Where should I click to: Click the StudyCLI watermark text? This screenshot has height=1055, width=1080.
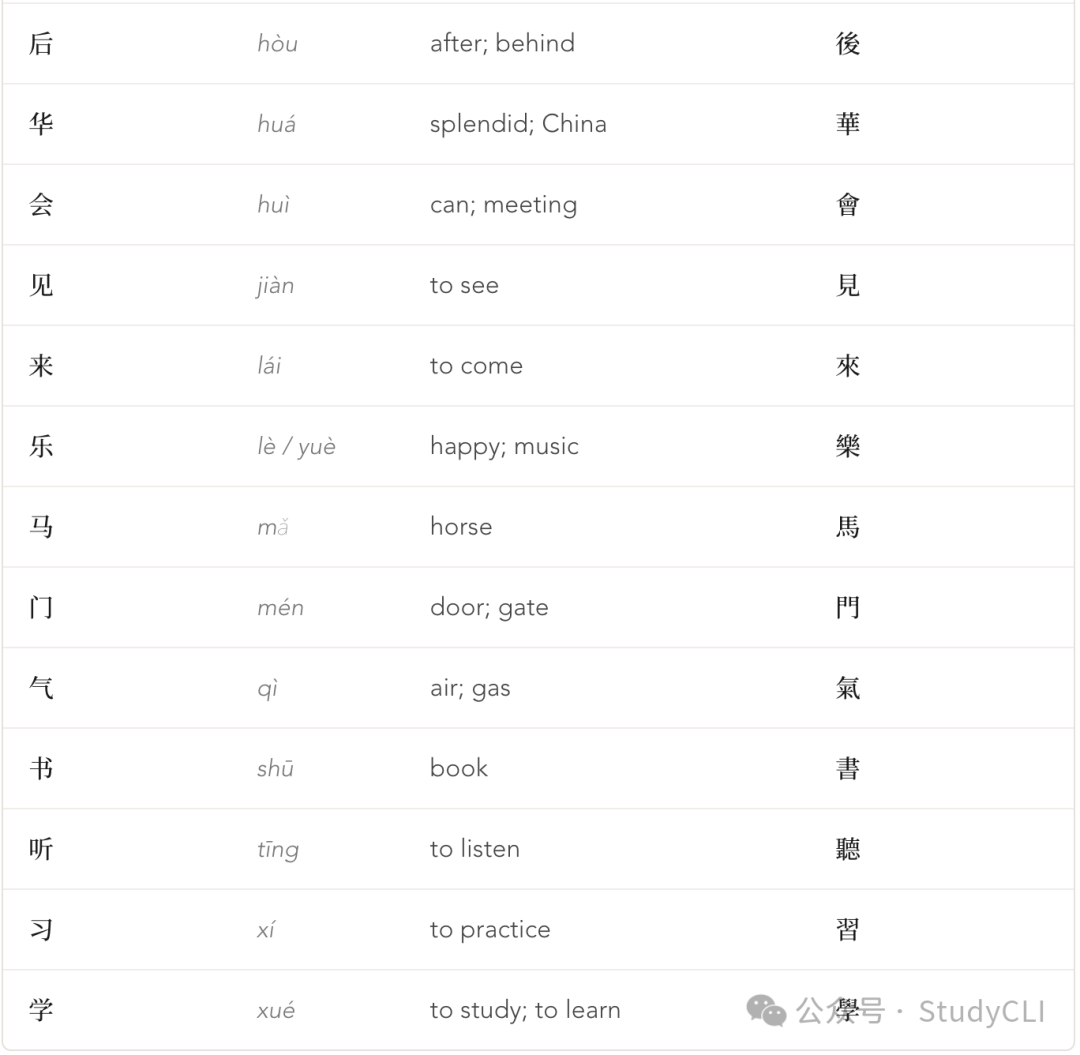tap(982, 1012)
